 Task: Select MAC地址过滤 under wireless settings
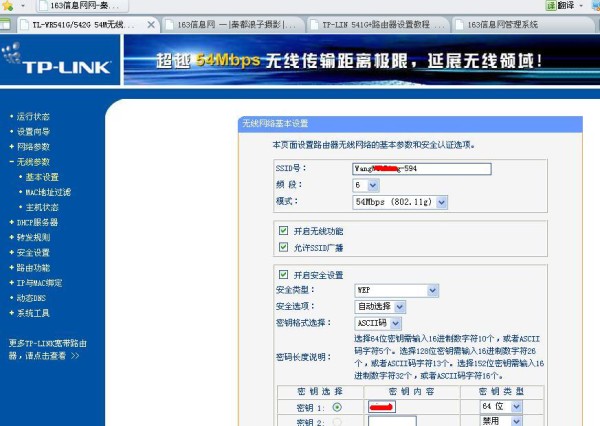(48, 192)
